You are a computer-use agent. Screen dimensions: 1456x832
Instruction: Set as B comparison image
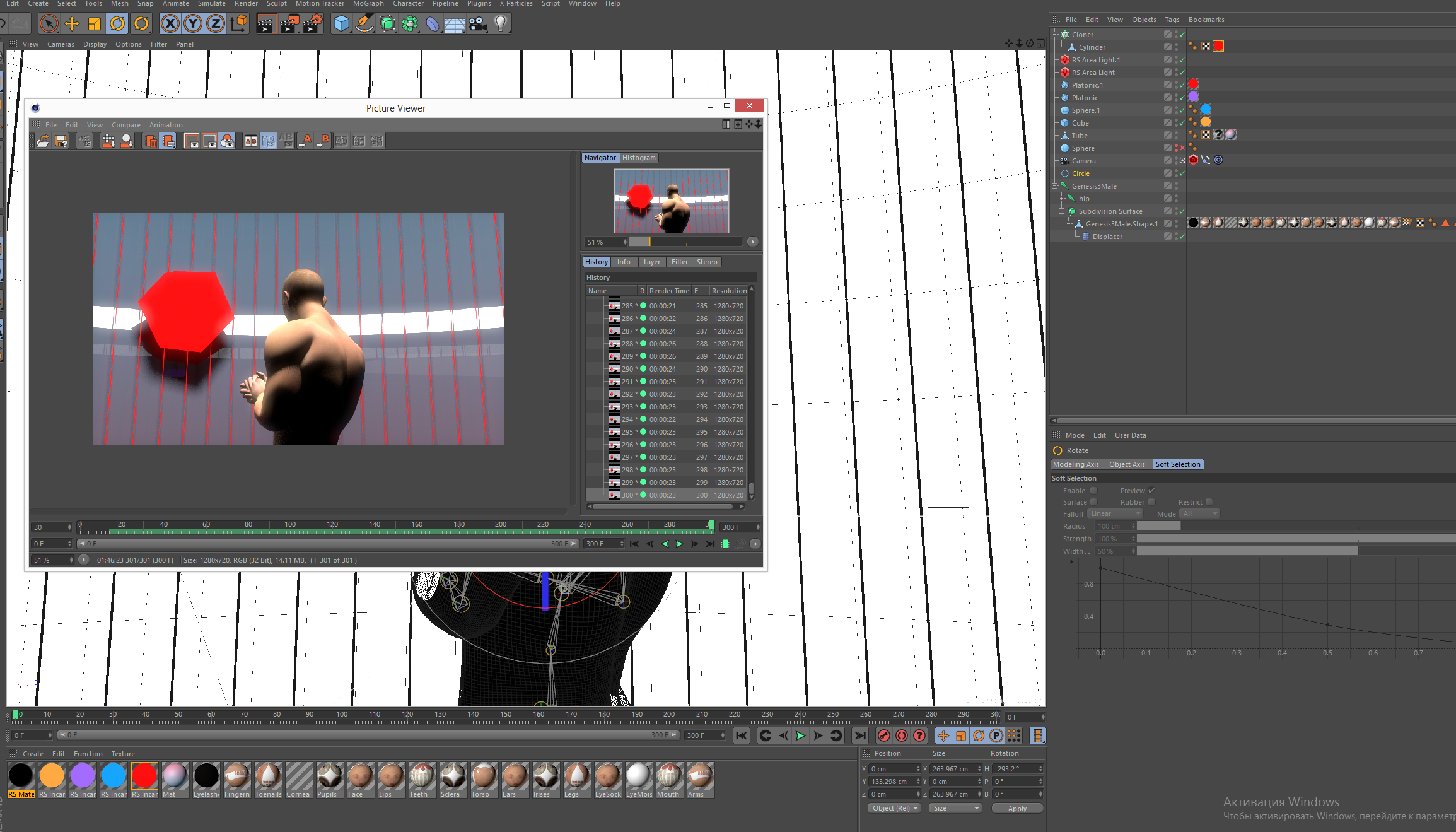click(323, 141)
